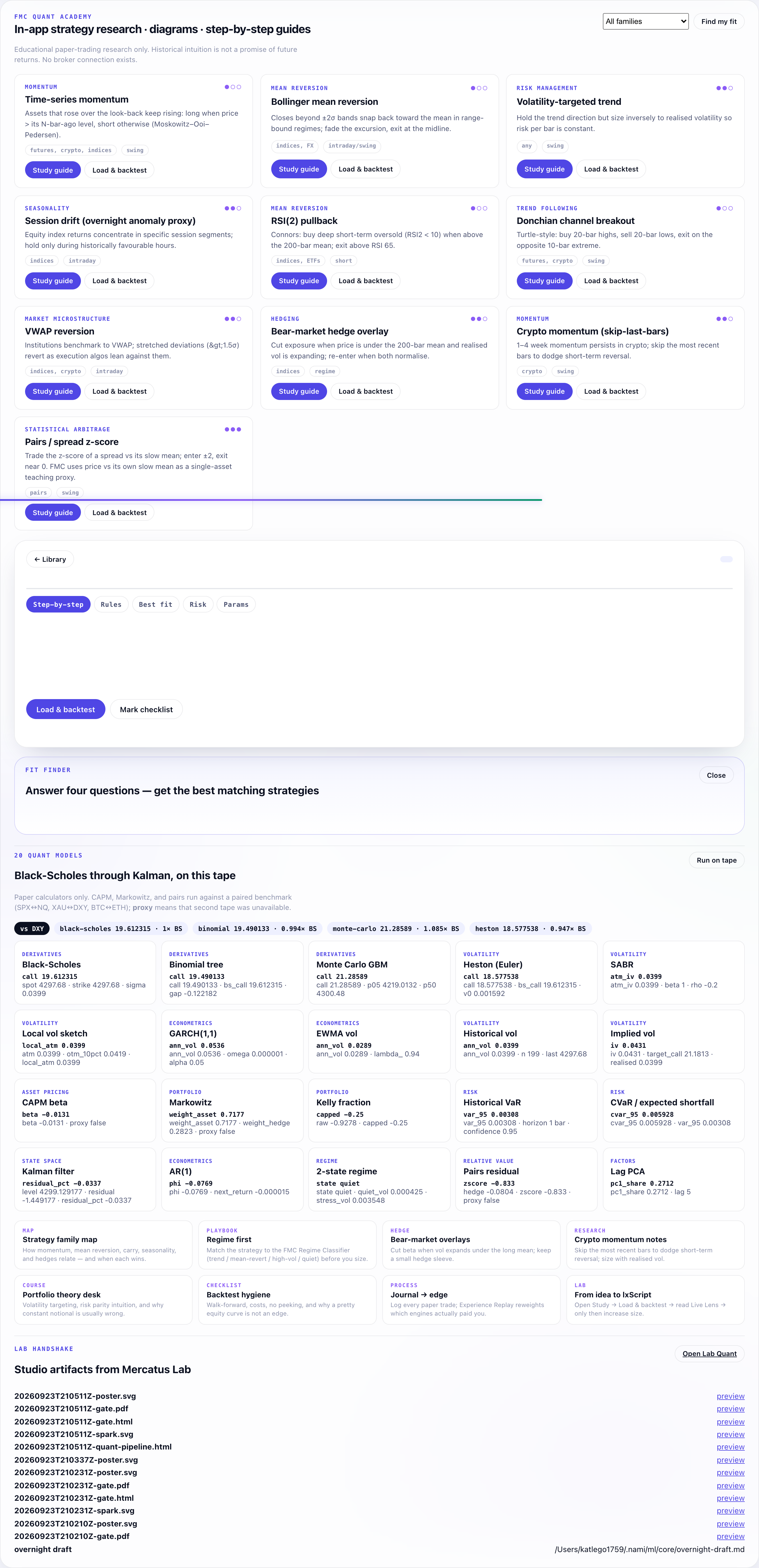Click the swing tag on Pairs card

point(70,493)
